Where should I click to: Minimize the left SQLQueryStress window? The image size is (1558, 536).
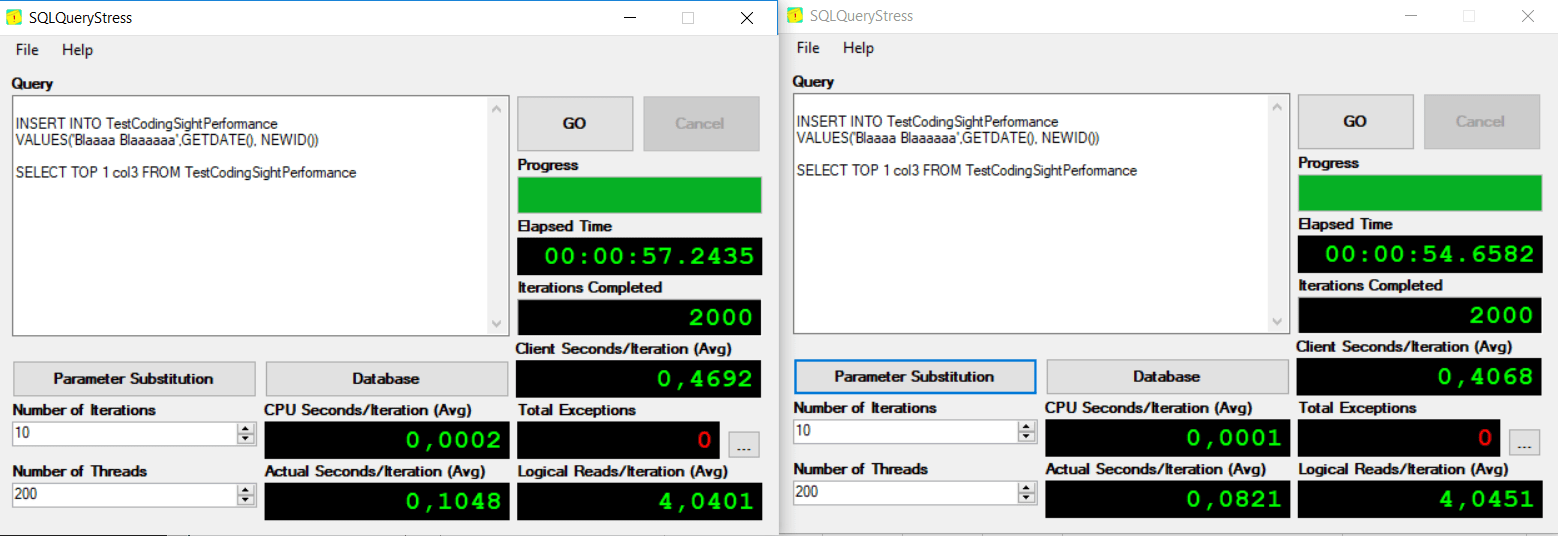click(630, 18)
